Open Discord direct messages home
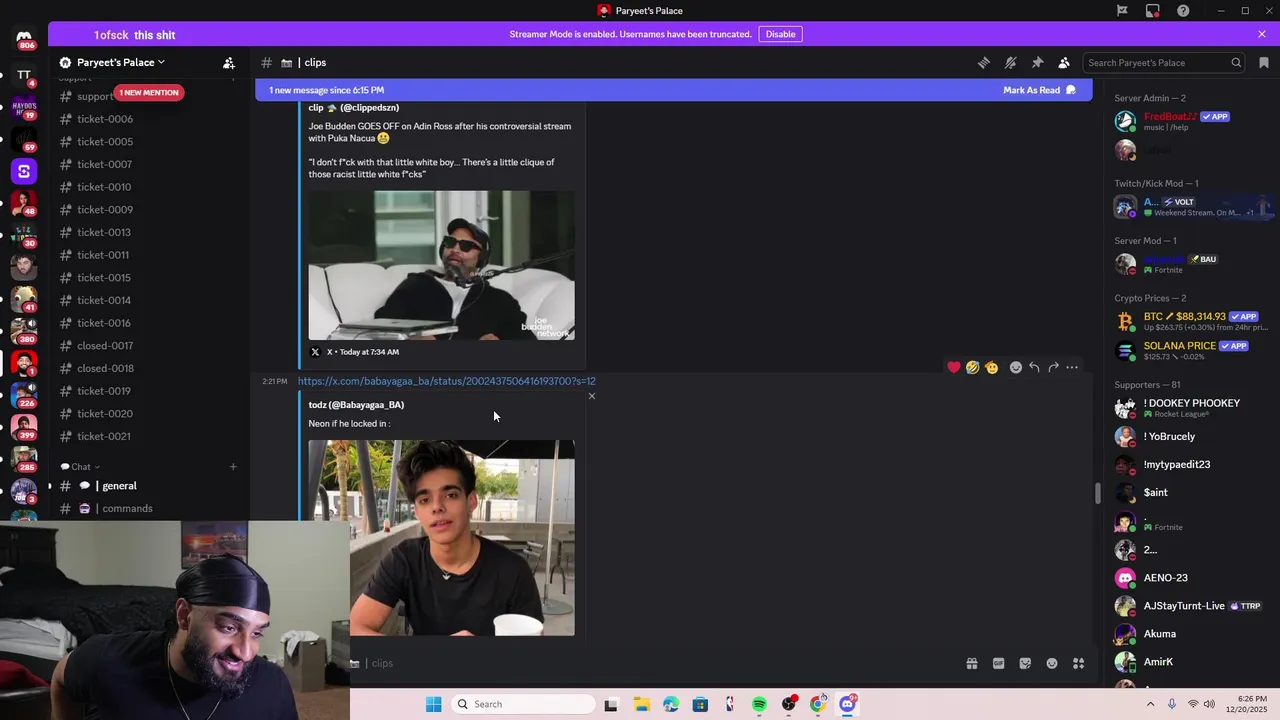Viewport: 1280px width, 720px height. pos(24,37)
